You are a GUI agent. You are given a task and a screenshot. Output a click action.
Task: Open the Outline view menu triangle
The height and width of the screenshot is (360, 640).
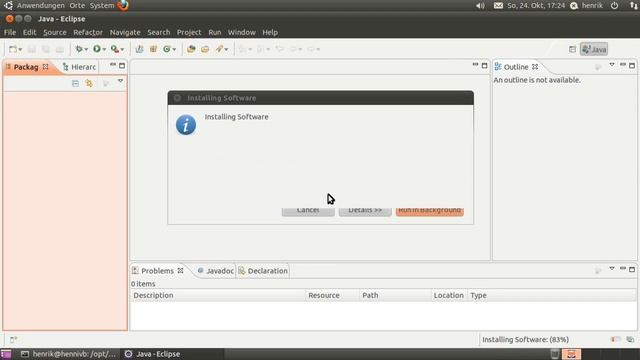(612, 65)
